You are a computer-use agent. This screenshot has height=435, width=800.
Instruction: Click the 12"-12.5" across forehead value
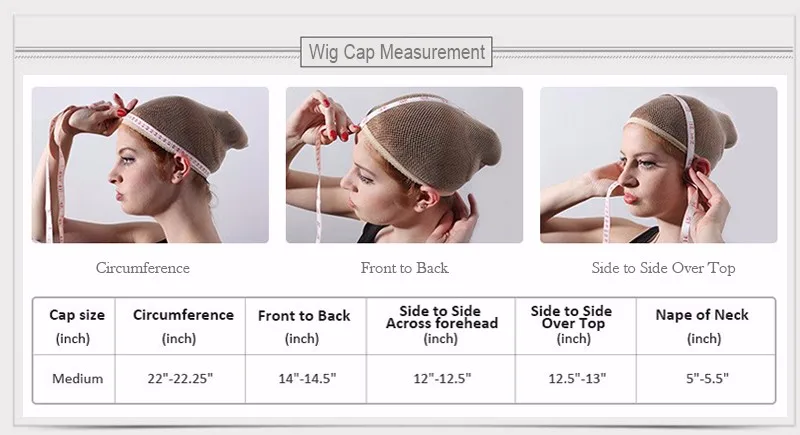coord(442,378)
